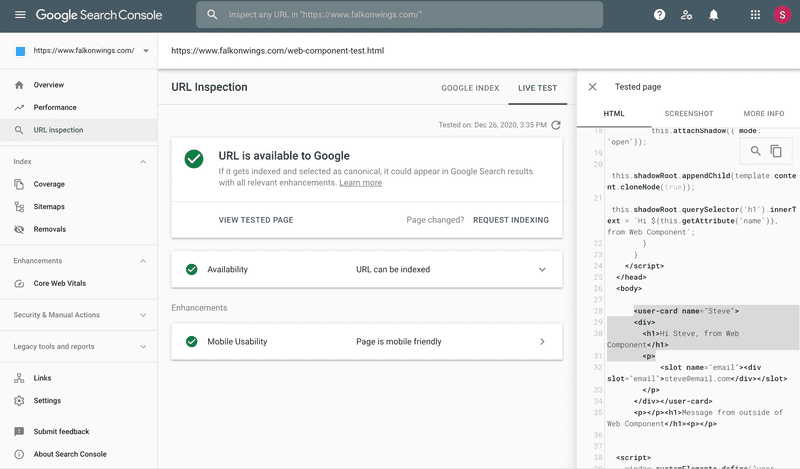
Task: Click 'URL can be indexed' status text
Action: click(393, 269)
